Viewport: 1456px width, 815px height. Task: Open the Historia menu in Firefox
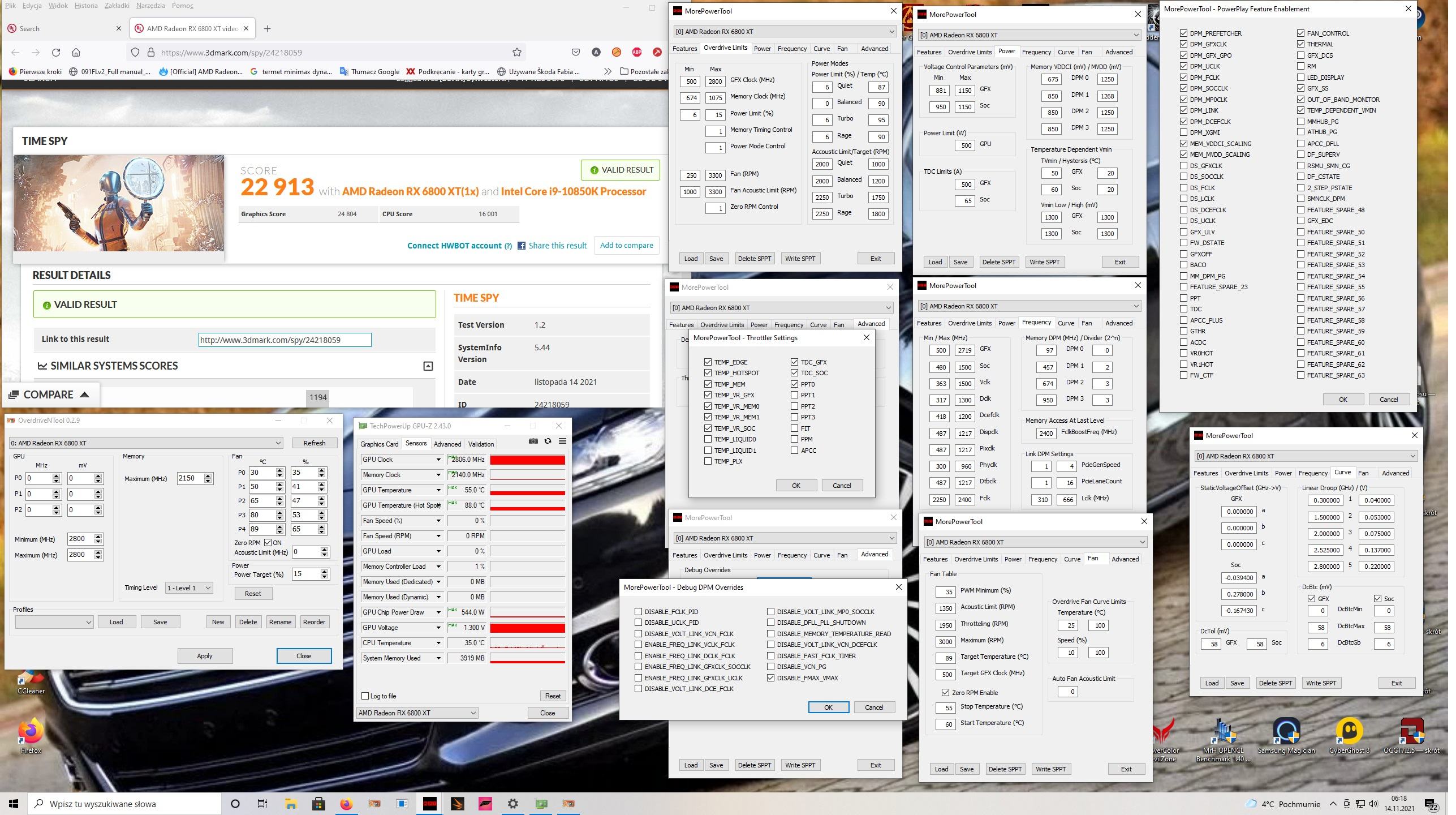[x=86, y=6]
